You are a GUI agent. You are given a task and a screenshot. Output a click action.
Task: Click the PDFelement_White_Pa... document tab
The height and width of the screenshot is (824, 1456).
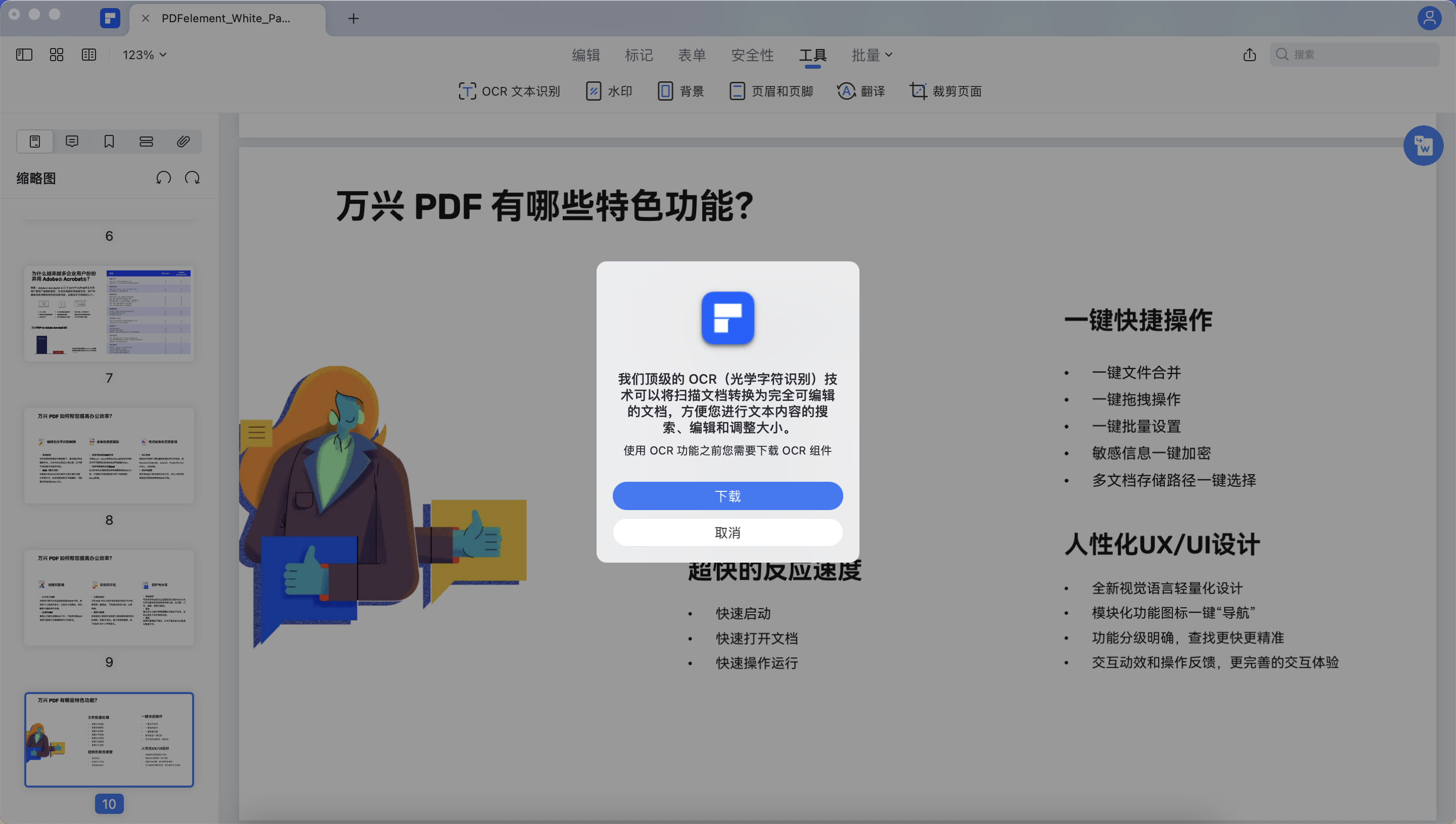[x=227, y=18]
